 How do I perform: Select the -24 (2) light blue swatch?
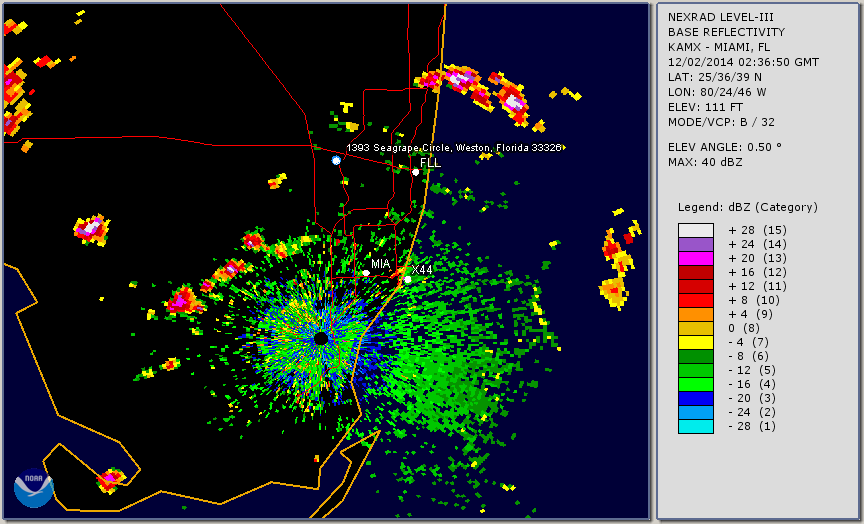[x=695, y=413]
